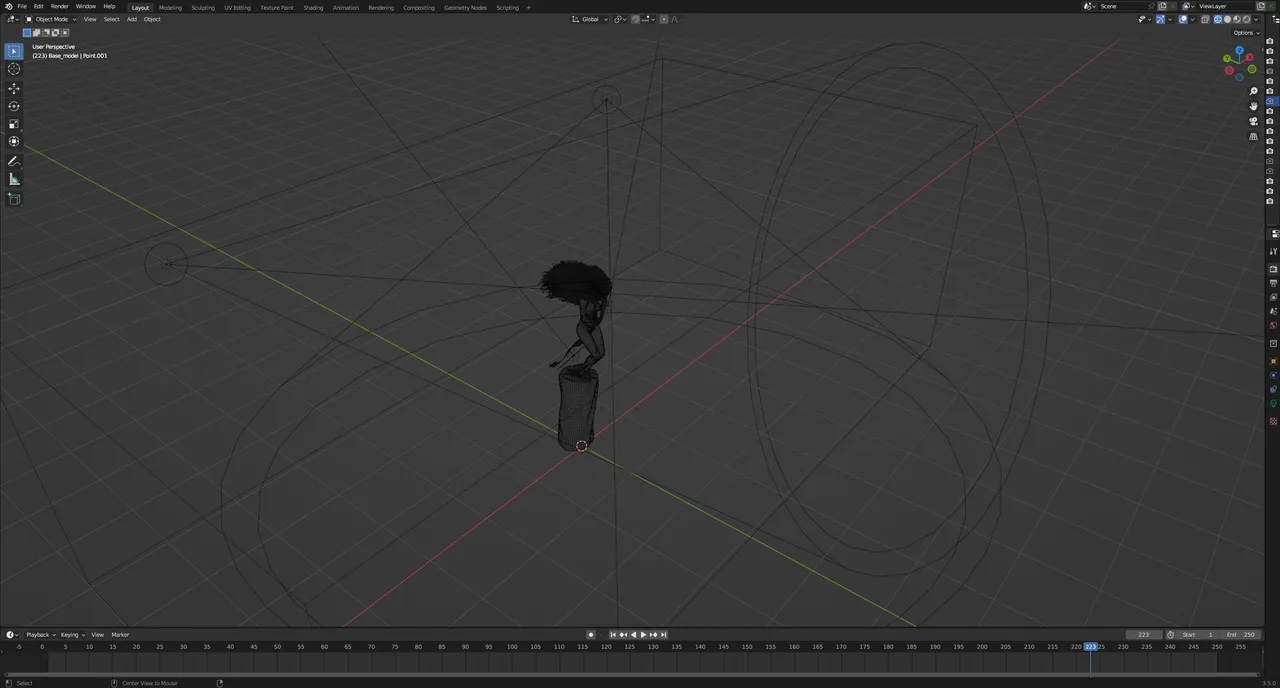Open the Object properties tab icon

[x=1273, y=361]
